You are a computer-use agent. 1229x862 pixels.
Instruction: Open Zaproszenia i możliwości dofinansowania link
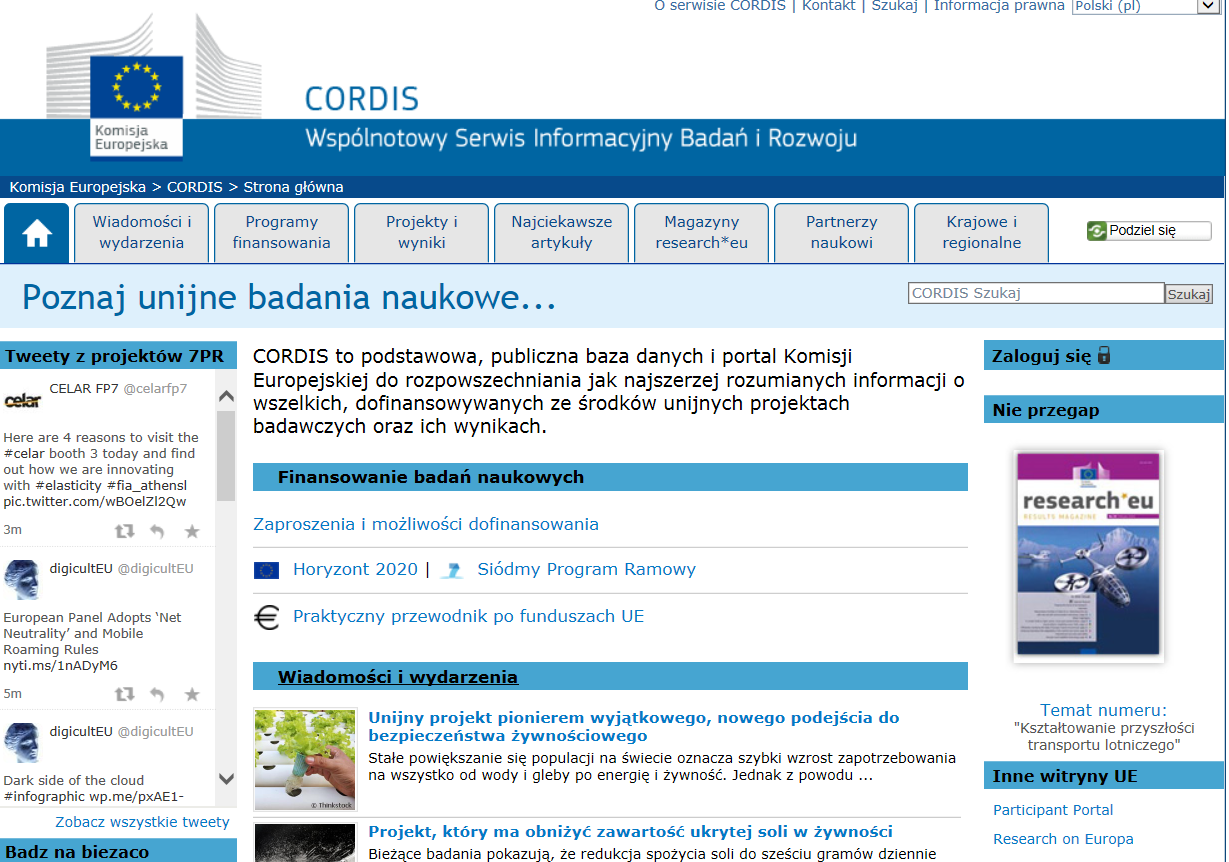click(x=426, y=524)
